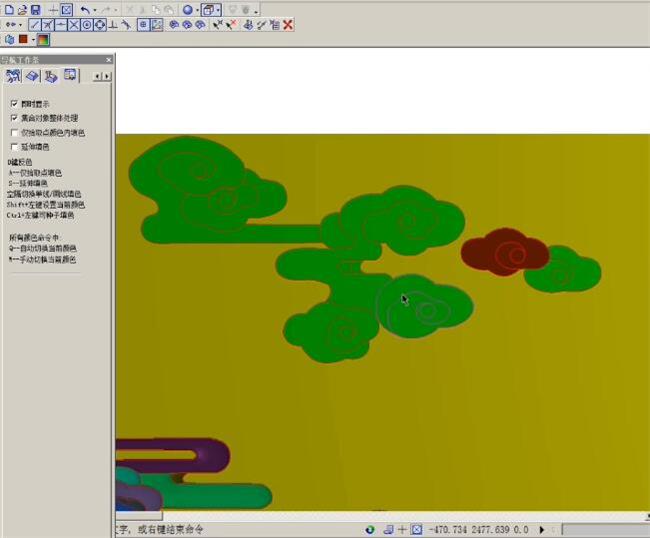
Task: Click the Save disk icon in toolbar
Action: pyautogui.click(x=35, y=9)
